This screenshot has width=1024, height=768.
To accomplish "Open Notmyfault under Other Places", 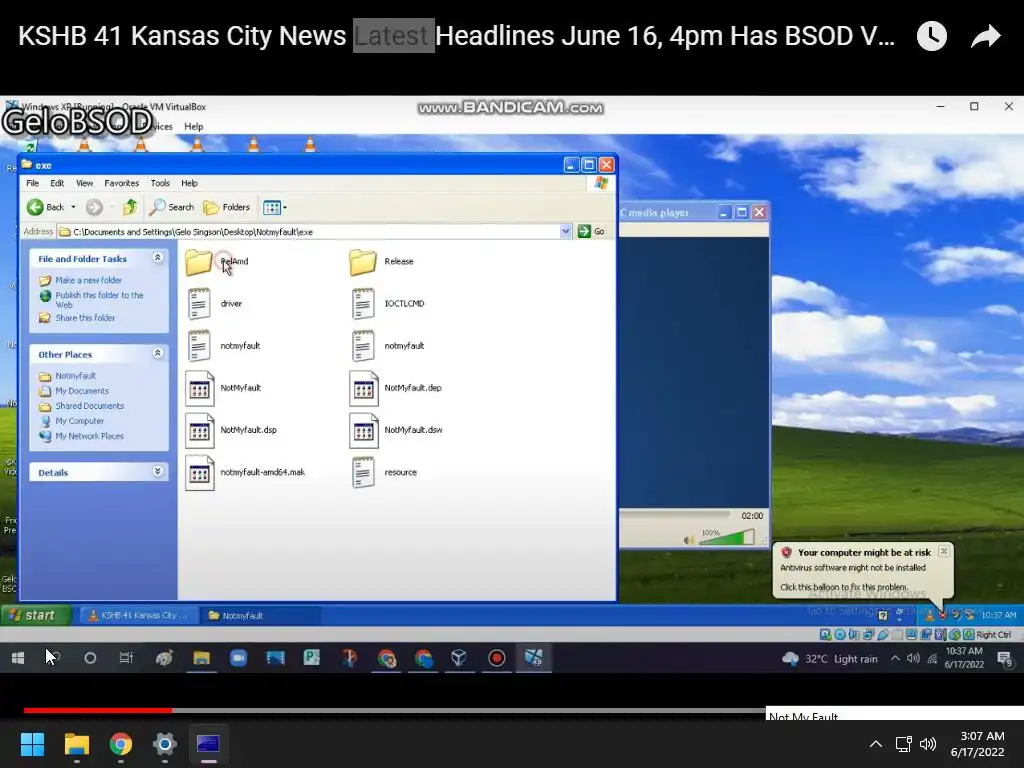I will [75, 376].
